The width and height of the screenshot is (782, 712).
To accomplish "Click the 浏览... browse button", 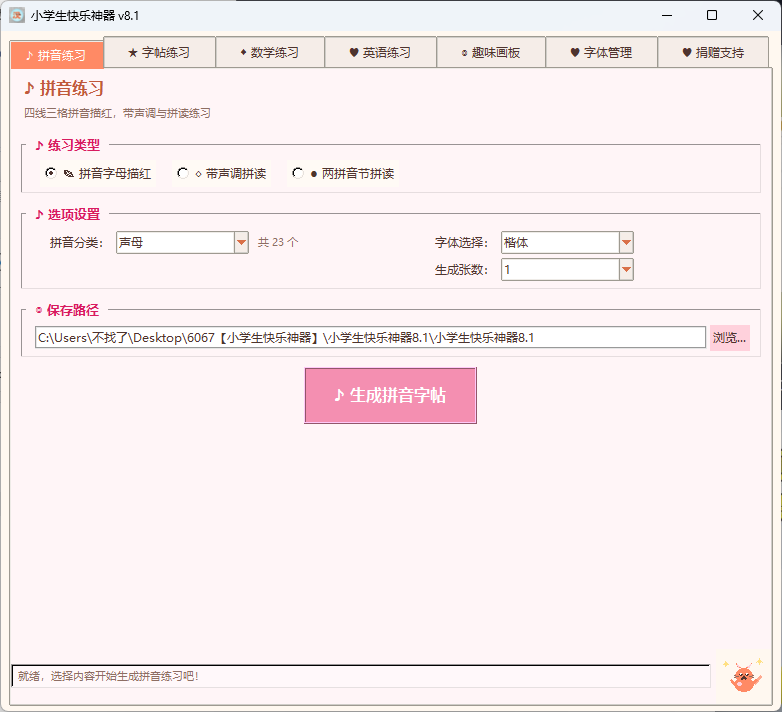I will pyautogui.click(x=730, y=338).
